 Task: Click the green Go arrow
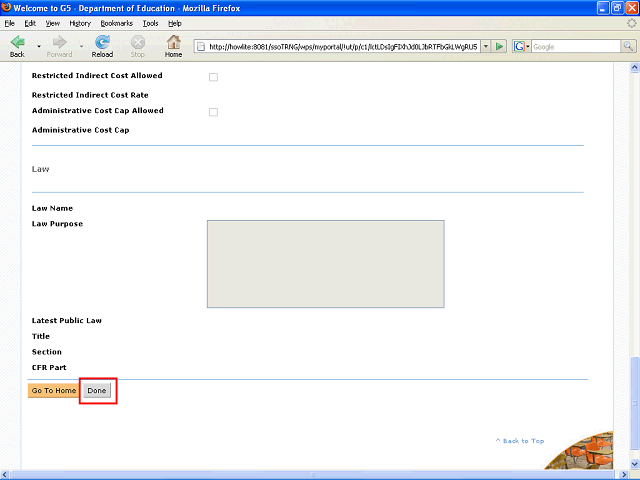(x=499, y=47)
